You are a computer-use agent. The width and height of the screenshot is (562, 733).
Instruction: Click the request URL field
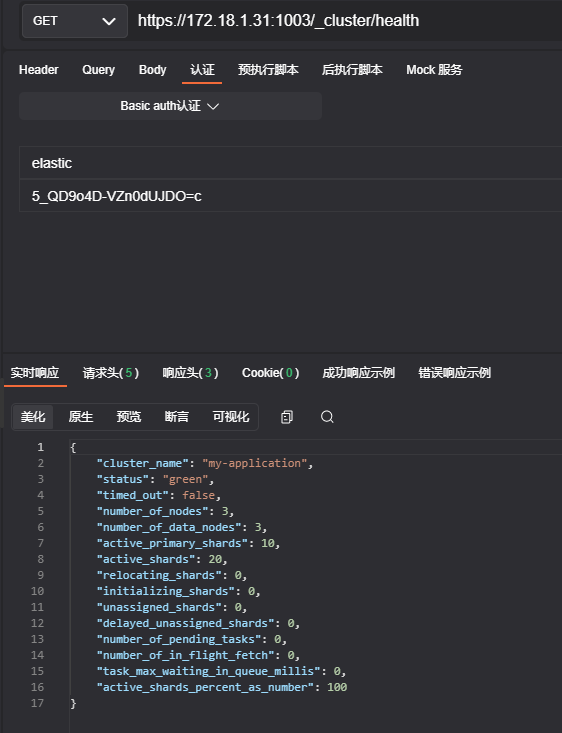(x=348, y=21)
